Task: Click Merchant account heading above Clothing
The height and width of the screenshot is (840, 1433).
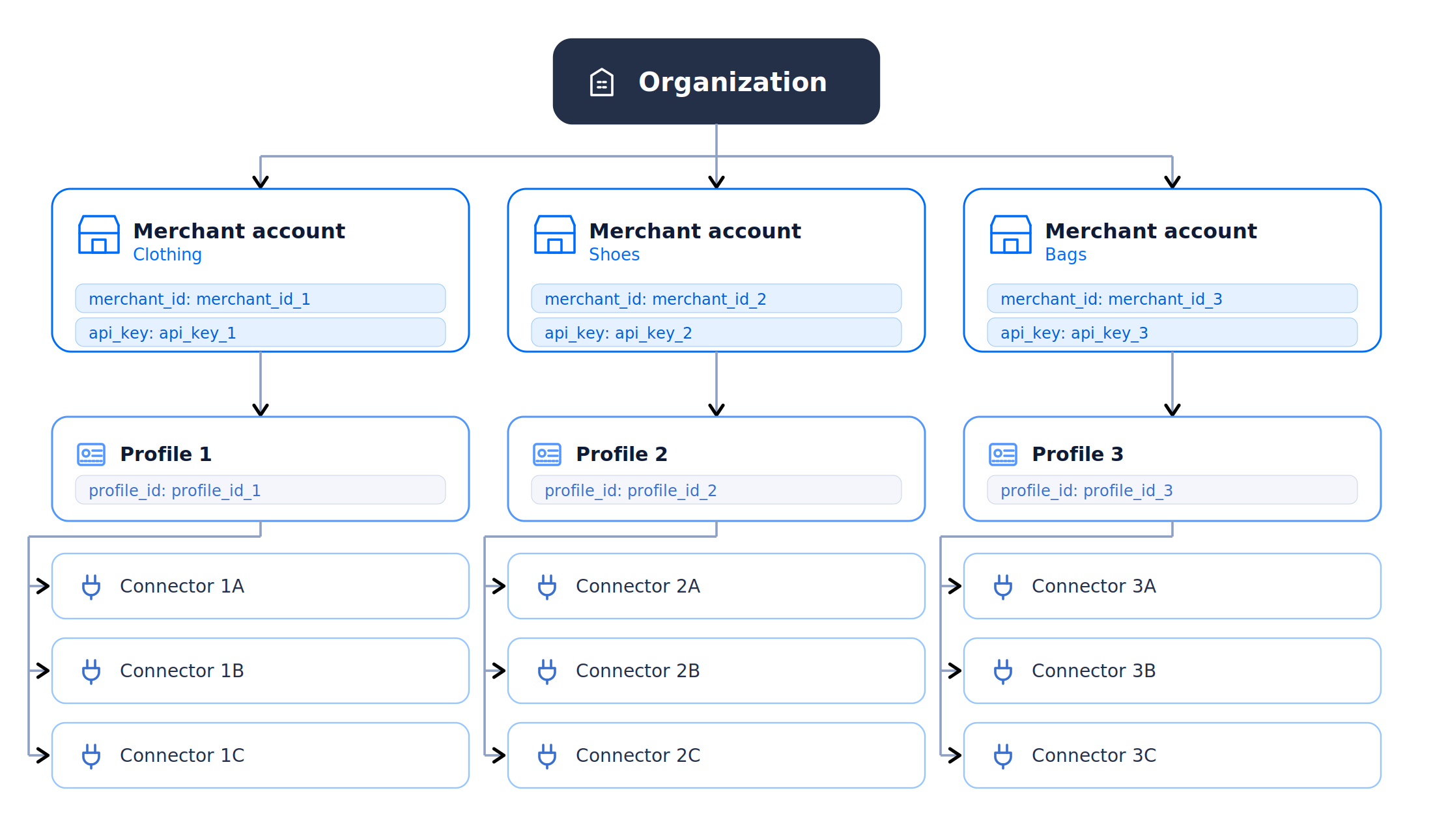Action: (239, 231)
